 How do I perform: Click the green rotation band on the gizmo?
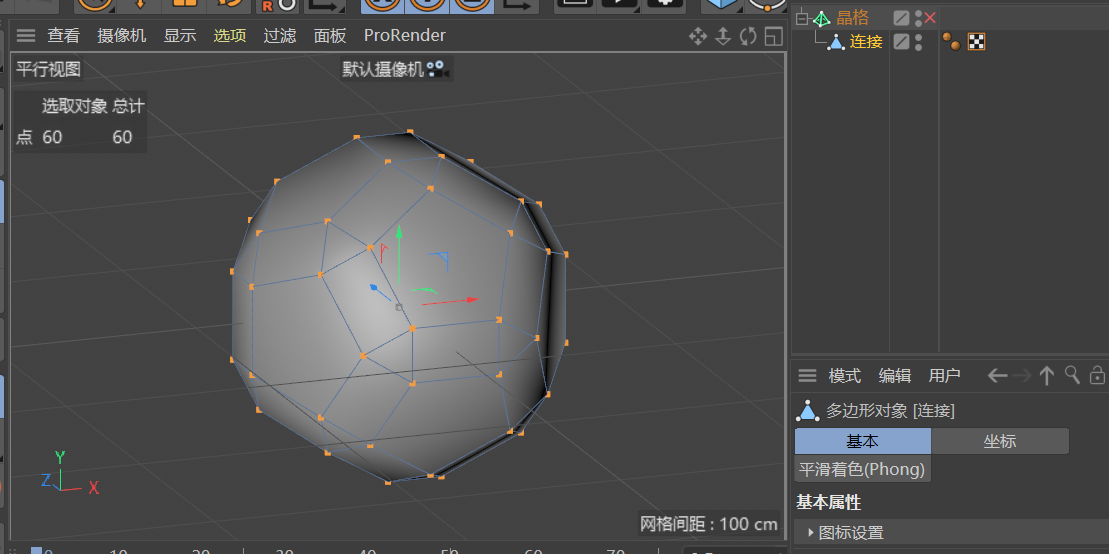pyautogui.click(x=424, y=290)
